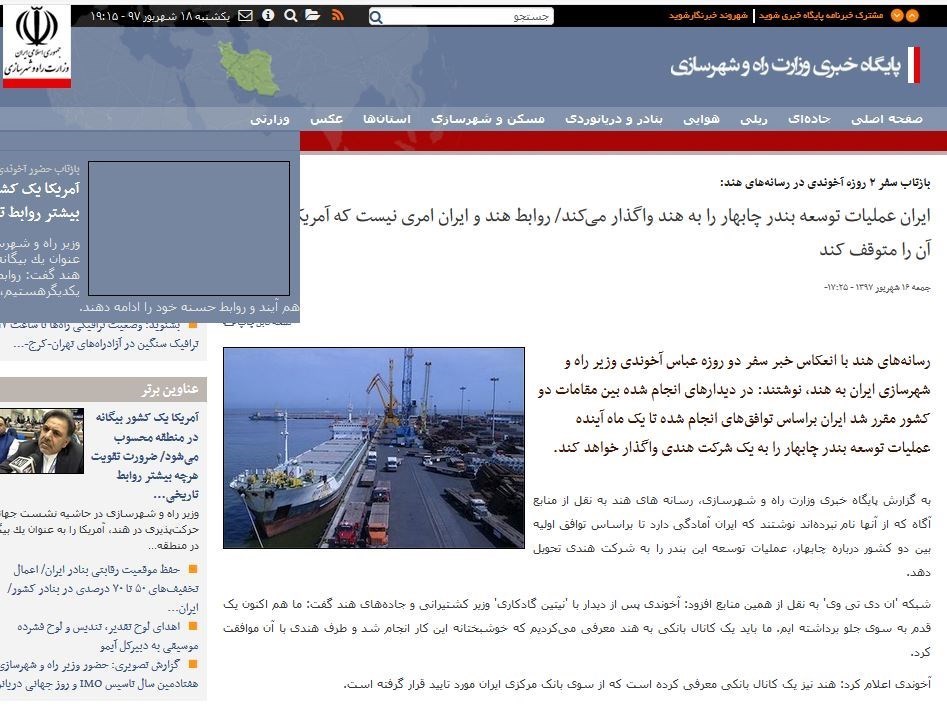Screen dimensions: 947x706
Task: Click the RSS feed icon
Action: tap(338, 16)
